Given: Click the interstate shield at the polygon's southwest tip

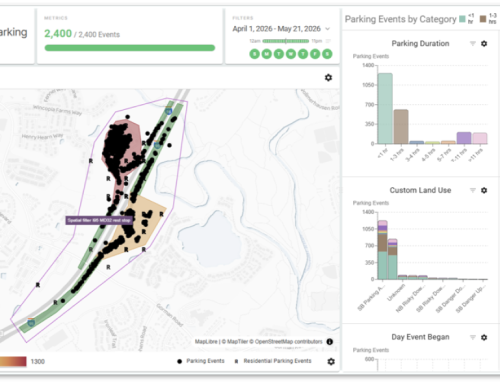Looking at the screenshot, I should tap(31, 322).
